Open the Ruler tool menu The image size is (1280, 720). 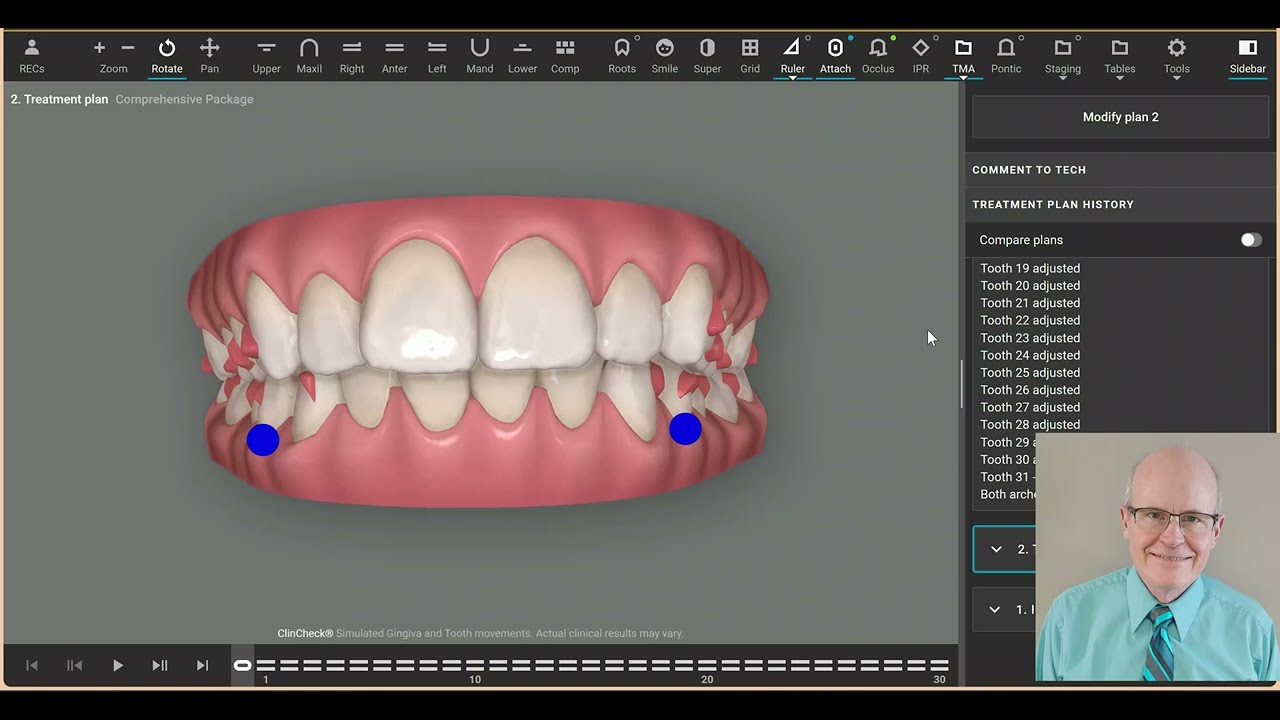tap(793, 56)
